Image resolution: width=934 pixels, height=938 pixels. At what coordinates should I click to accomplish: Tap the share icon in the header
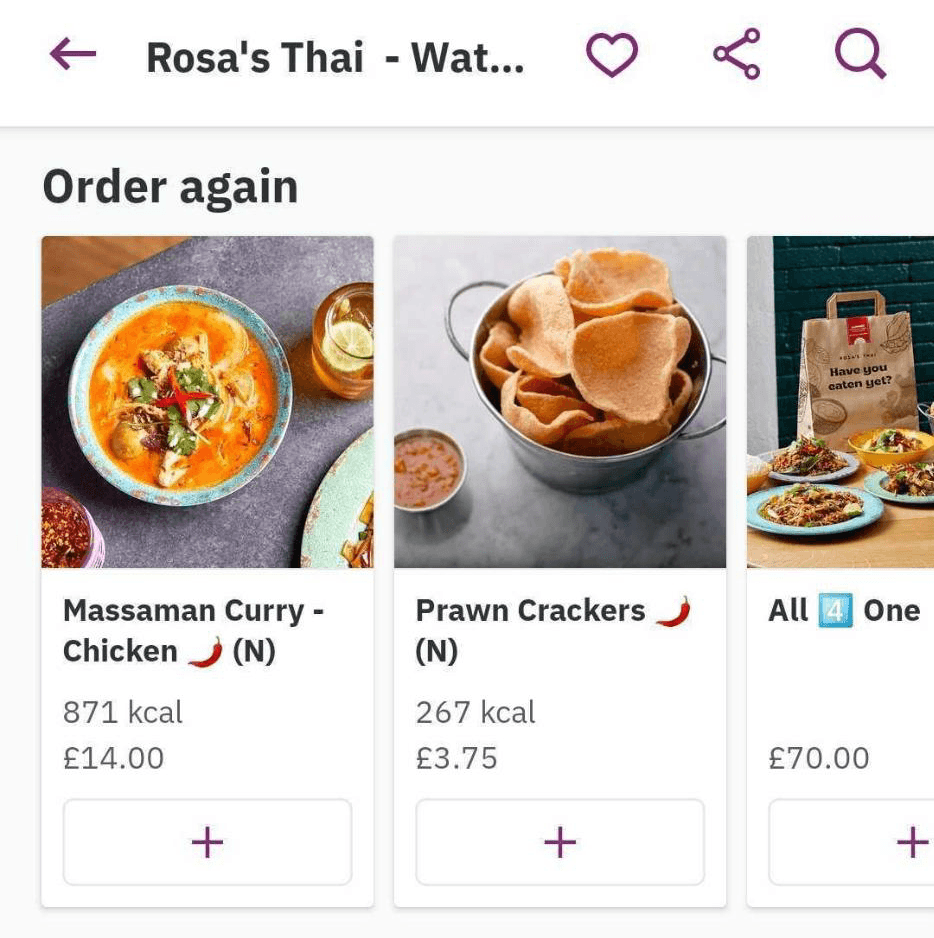[737, 56]
